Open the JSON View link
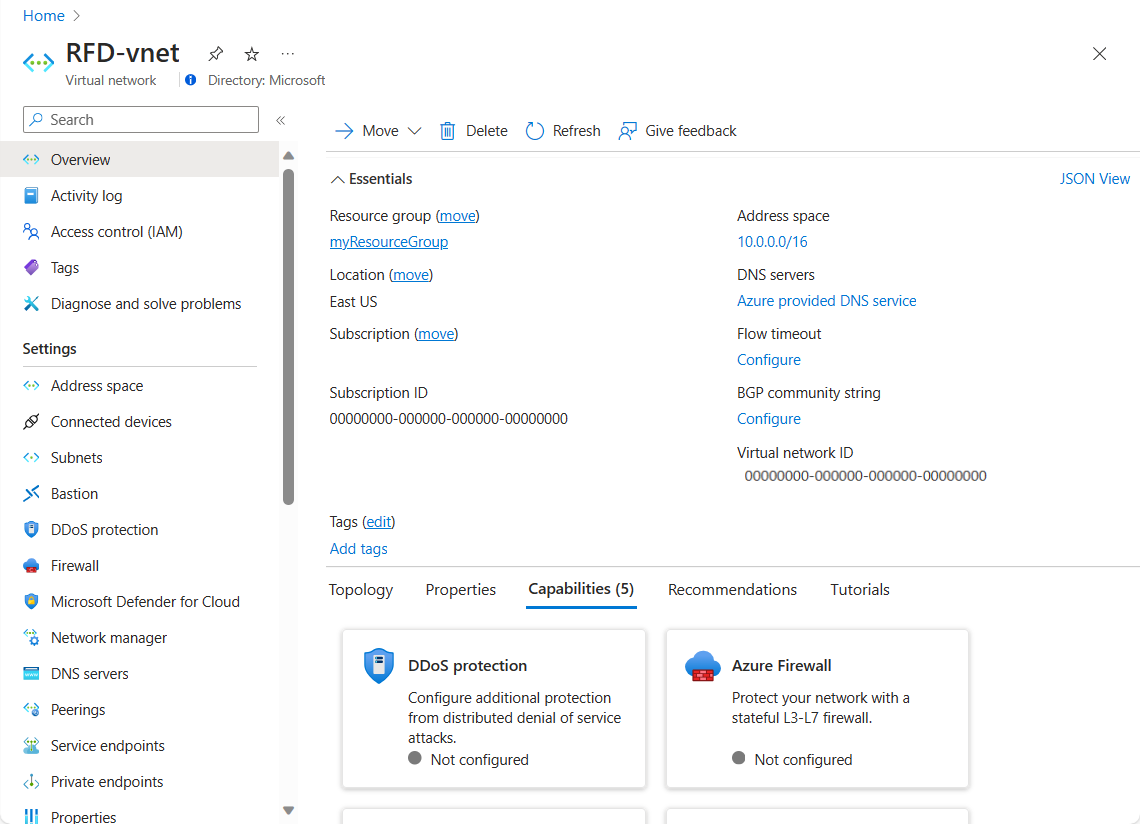 coord(1094,179)
